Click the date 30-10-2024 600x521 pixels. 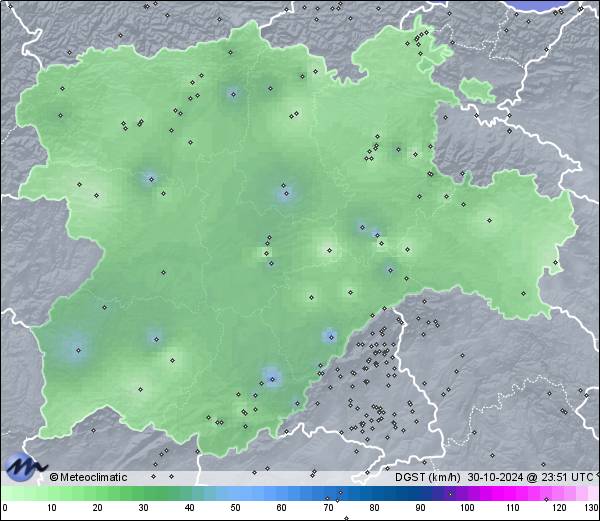tap(495, 477)
